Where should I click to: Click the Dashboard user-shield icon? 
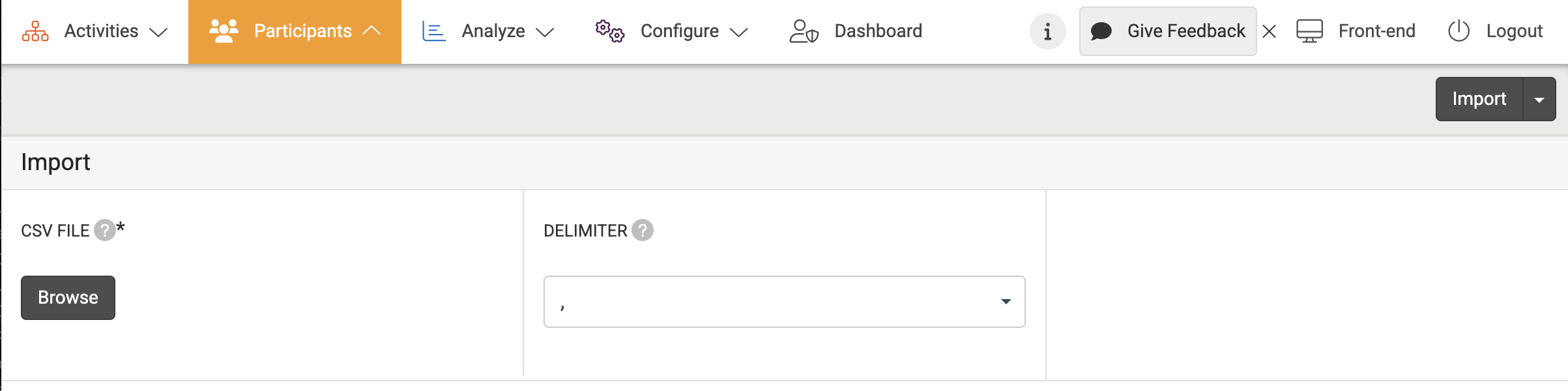pyautogui.click(x=804, y=31)
